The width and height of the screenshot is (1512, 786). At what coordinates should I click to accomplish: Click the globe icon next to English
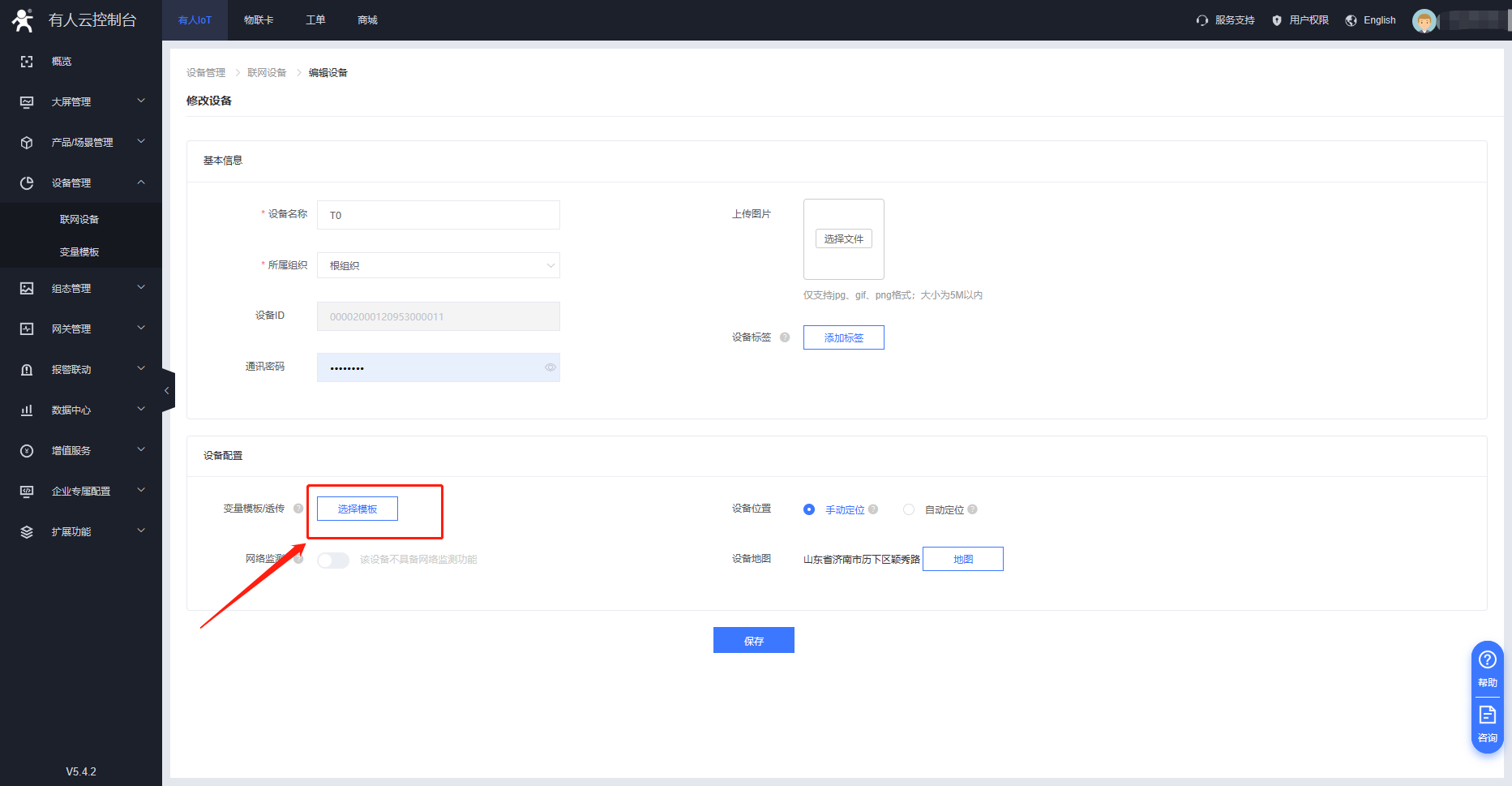[1351, 20]
